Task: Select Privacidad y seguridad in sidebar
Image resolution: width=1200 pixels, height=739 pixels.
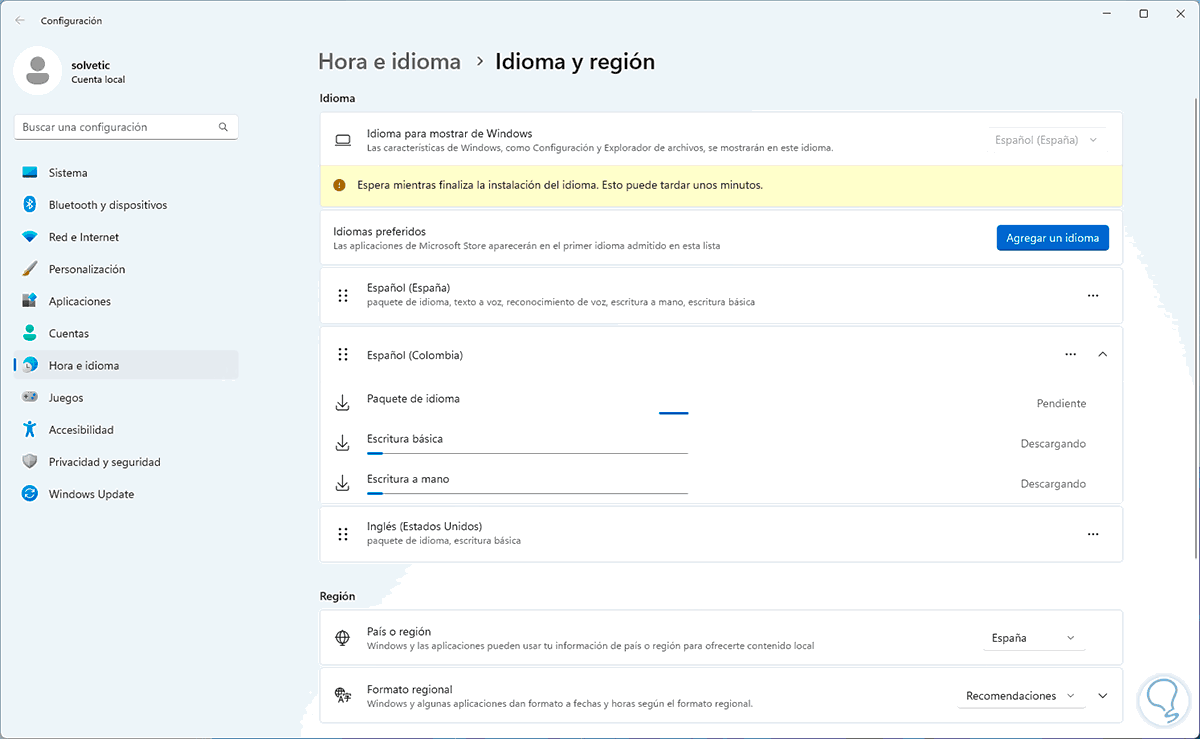Action: click(104, 462)
